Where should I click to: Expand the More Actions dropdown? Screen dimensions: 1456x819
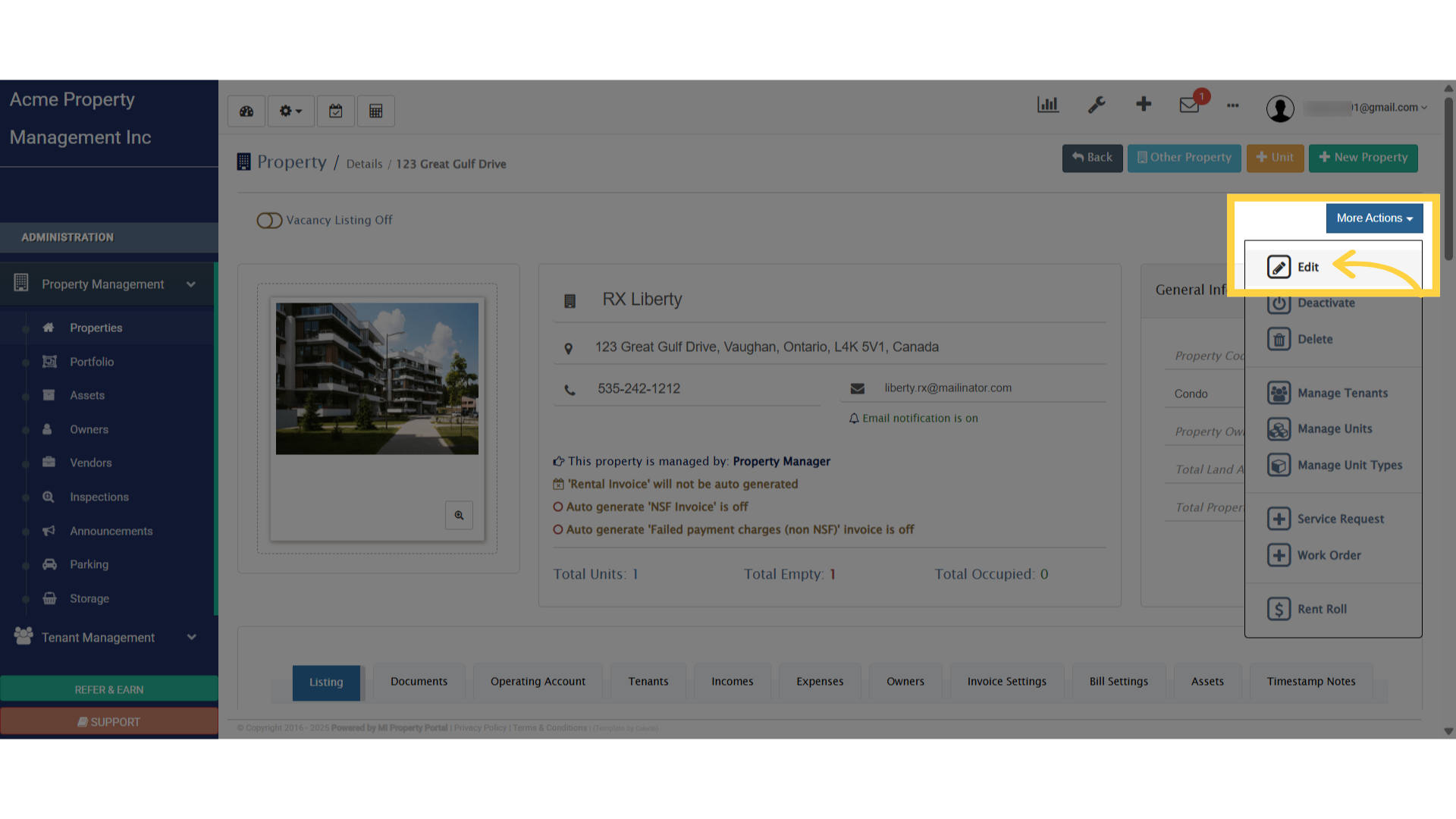[x=1374, y=218]
